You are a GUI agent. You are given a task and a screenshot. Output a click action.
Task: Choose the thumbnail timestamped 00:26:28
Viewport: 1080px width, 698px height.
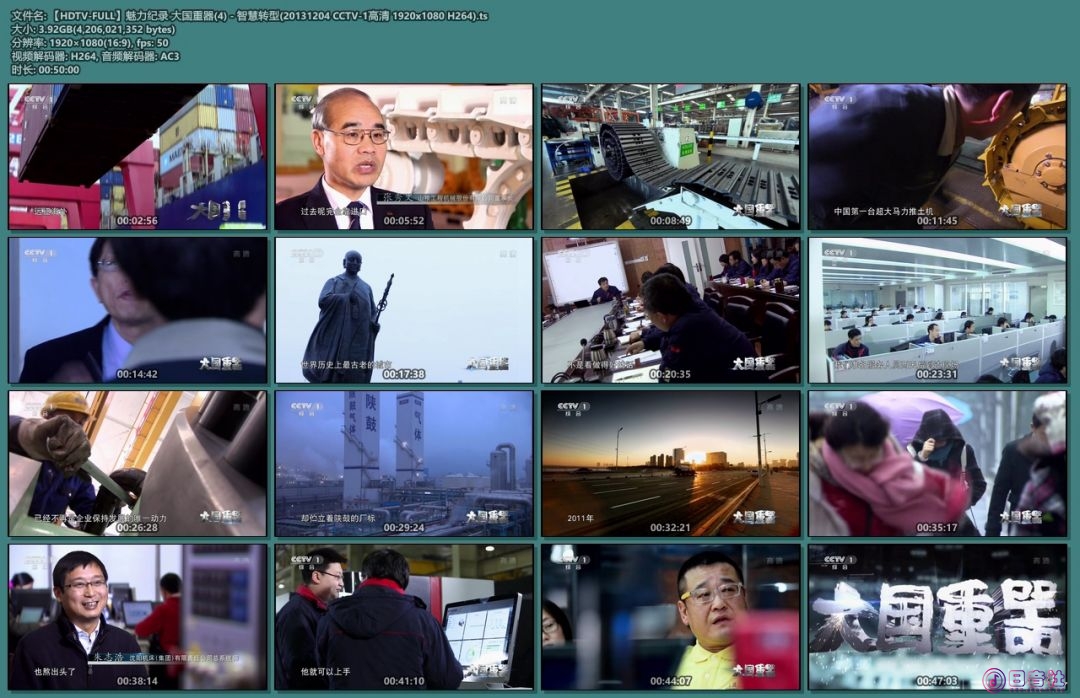pyautogui.click(x=138, y=464)
